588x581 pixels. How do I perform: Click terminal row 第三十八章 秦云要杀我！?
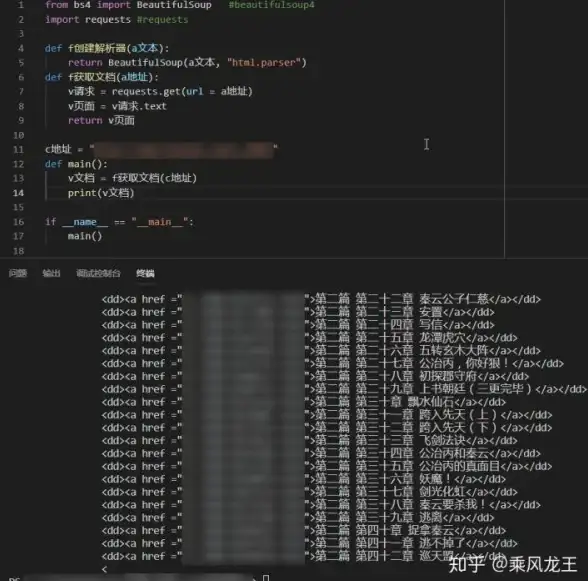321,505
